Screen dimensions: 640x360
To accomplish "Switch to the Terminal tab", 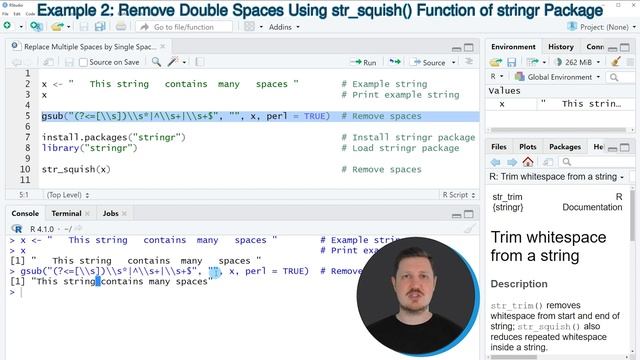I will click(x=66, y=213).
